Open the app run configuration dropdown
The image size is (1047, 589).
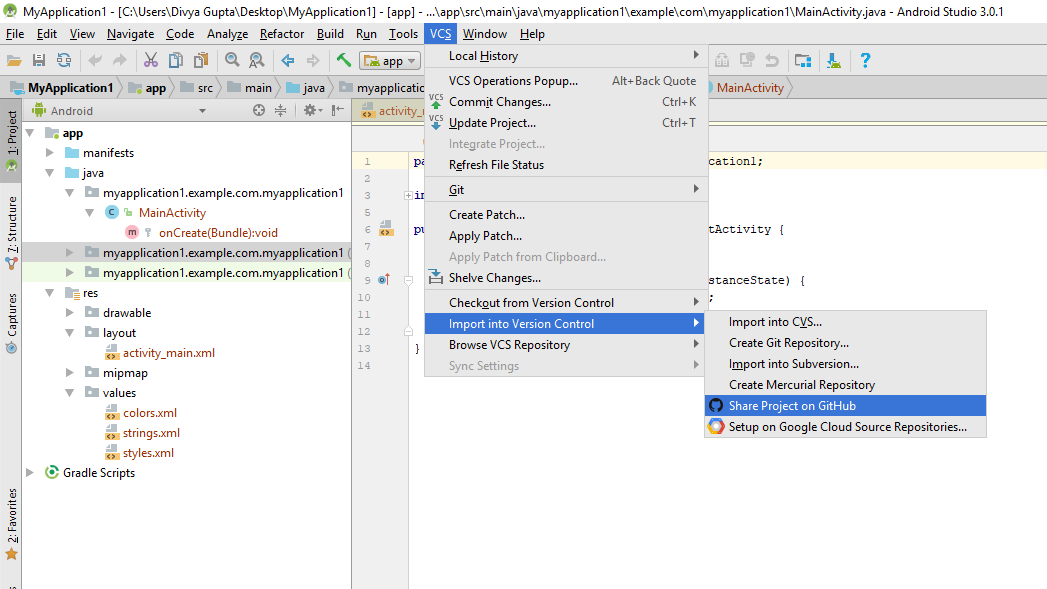391,61
